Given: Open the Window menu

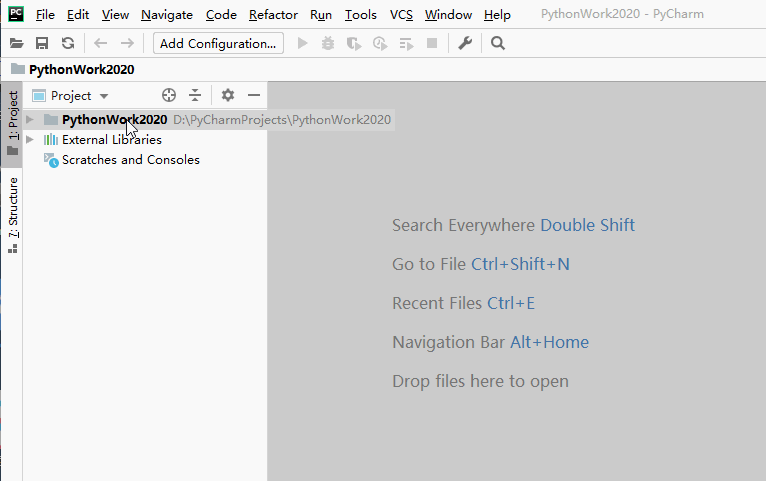Looking at the screenshot, I should click(x=448, y=15).
